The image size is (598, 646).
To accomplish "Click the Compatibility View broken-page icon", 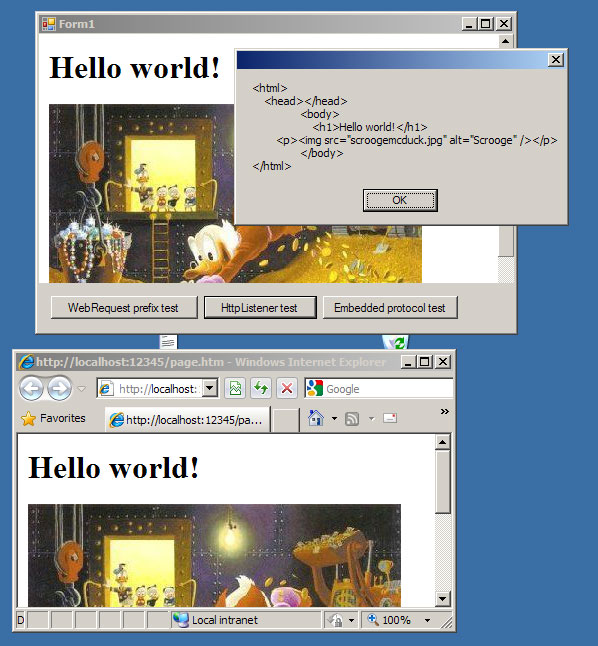I will (235, 388).
